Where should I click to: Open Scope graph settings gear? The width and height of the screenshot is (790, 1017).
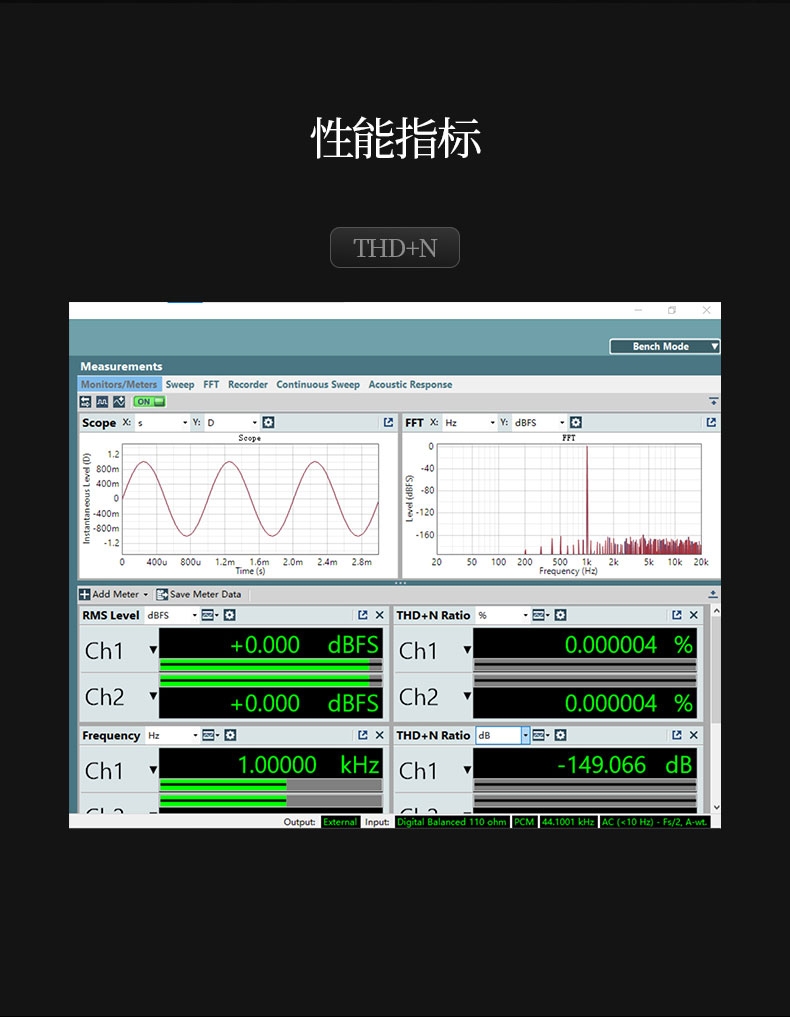tap(268, 423)
